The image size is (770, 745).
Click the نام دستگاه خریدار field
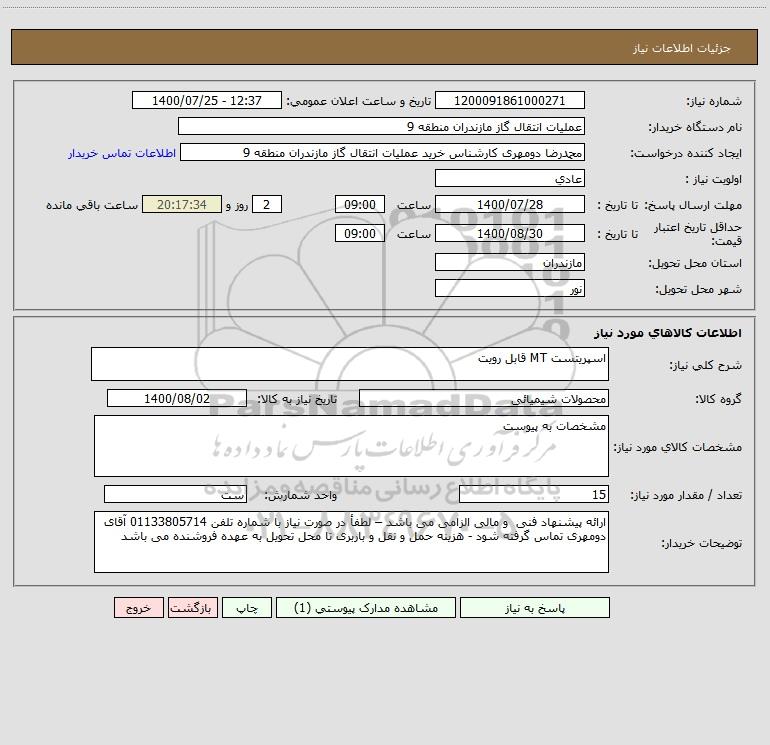(381, 126)
